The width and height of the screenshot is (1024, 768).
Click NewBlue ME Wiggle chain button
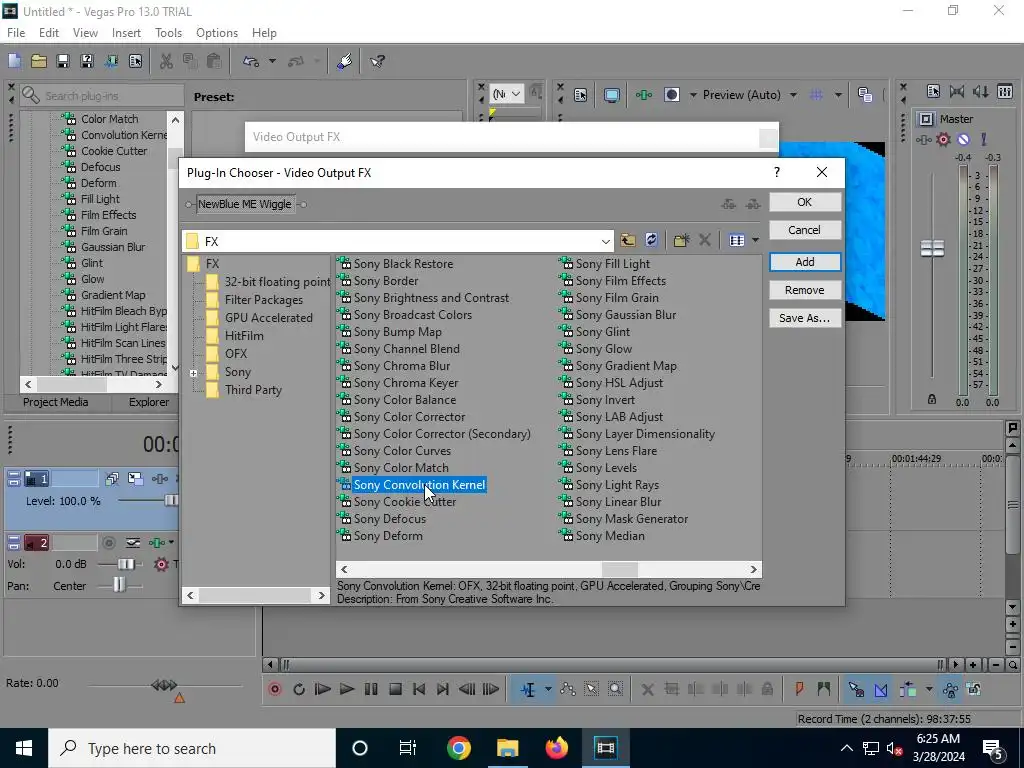(x=246, y=204)
